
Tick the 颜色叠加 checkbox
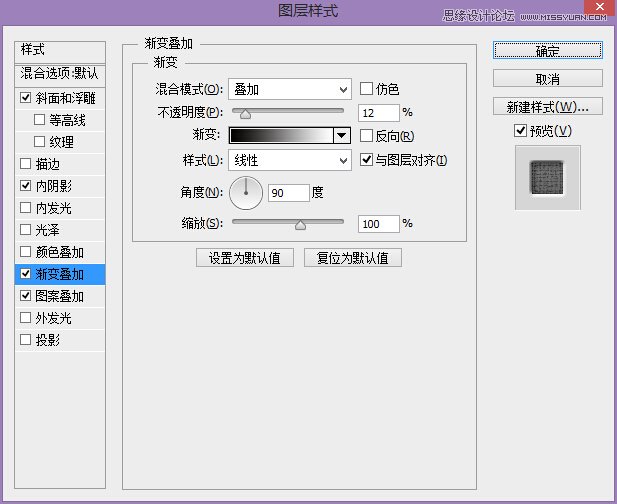coord(26,252)
